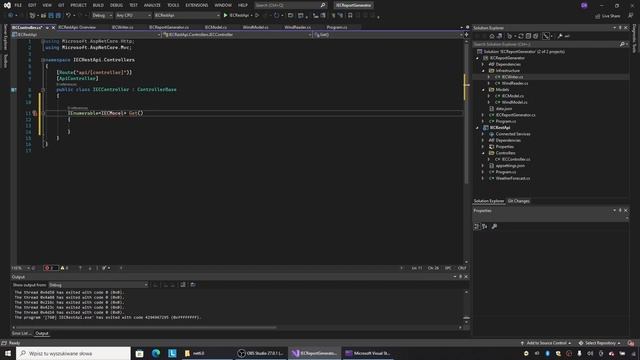The width and height of the screenshot is (640, 360).
Task: Click the Visual Studio search box
Action: pyautogui.click(x=290, y=5)
